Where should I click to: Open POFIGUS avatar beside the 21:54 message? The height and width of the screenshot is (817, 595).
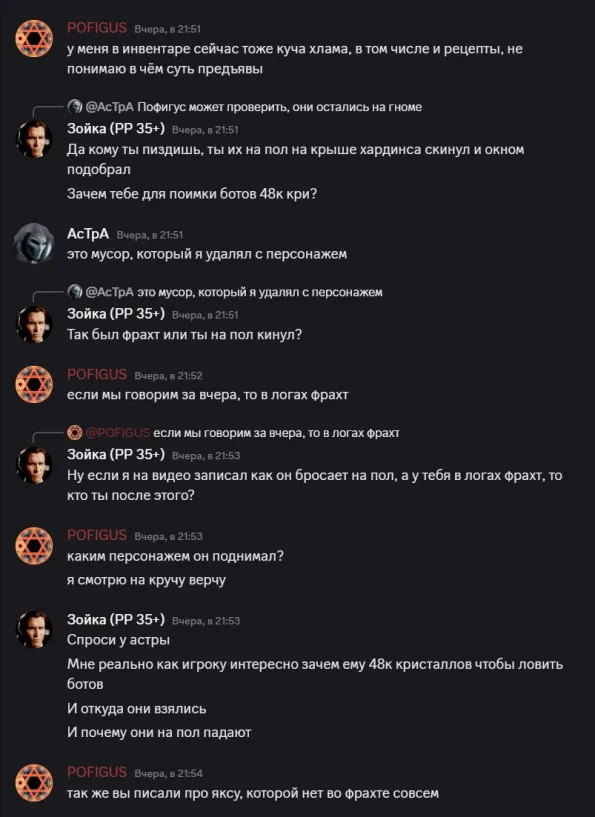coord(34,783)
